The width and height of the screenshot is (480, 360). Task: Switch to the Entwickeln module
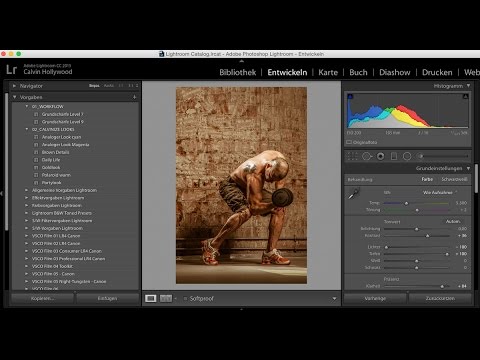tap(287, 72)
